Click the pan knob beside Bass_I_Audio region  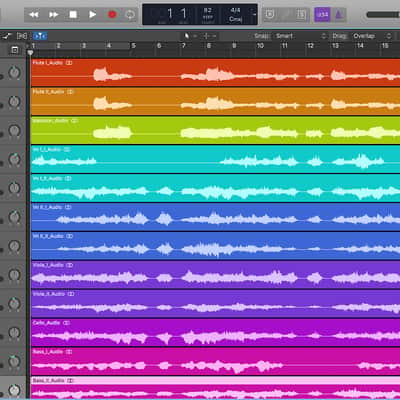point(14,361)
